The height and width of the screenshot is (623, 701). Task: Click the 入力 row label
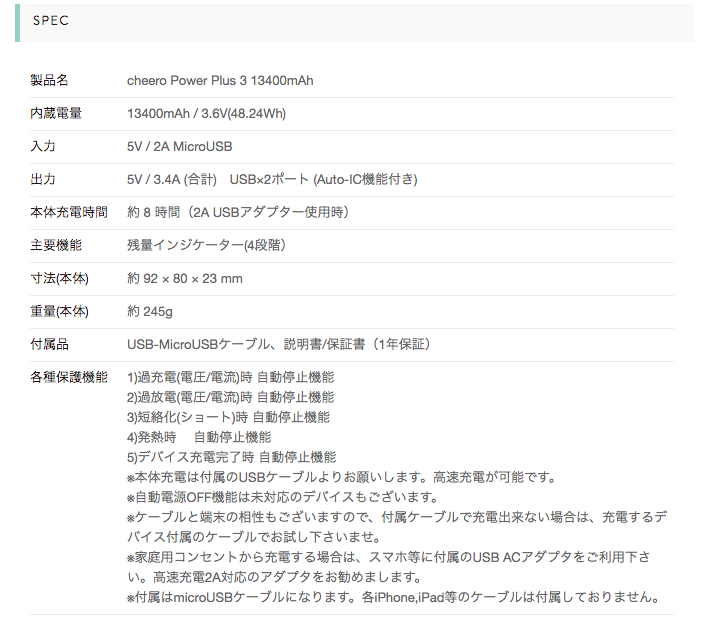pyautogui.click(x=43, y=146)
